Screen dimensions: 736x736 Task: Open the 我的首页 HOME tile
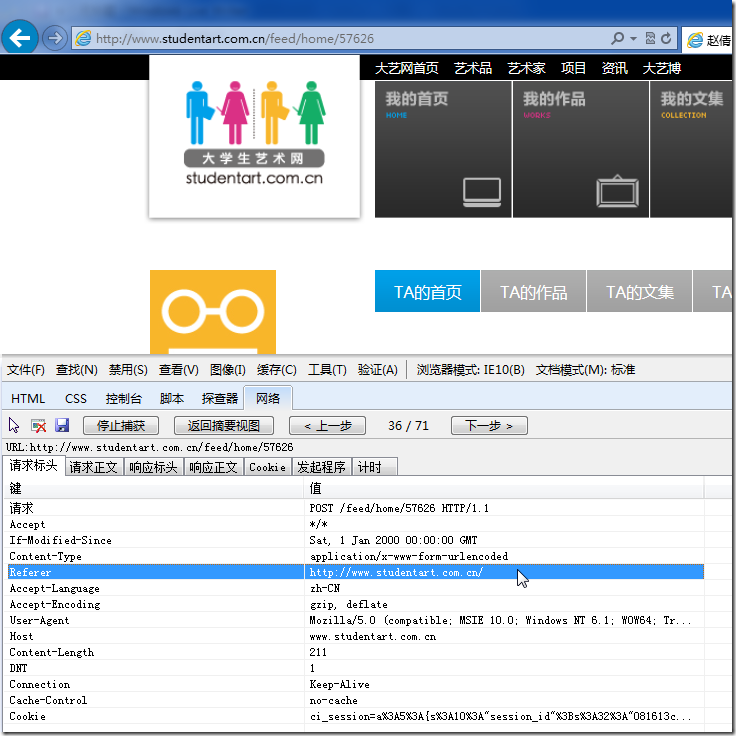(x=443, y=149)
